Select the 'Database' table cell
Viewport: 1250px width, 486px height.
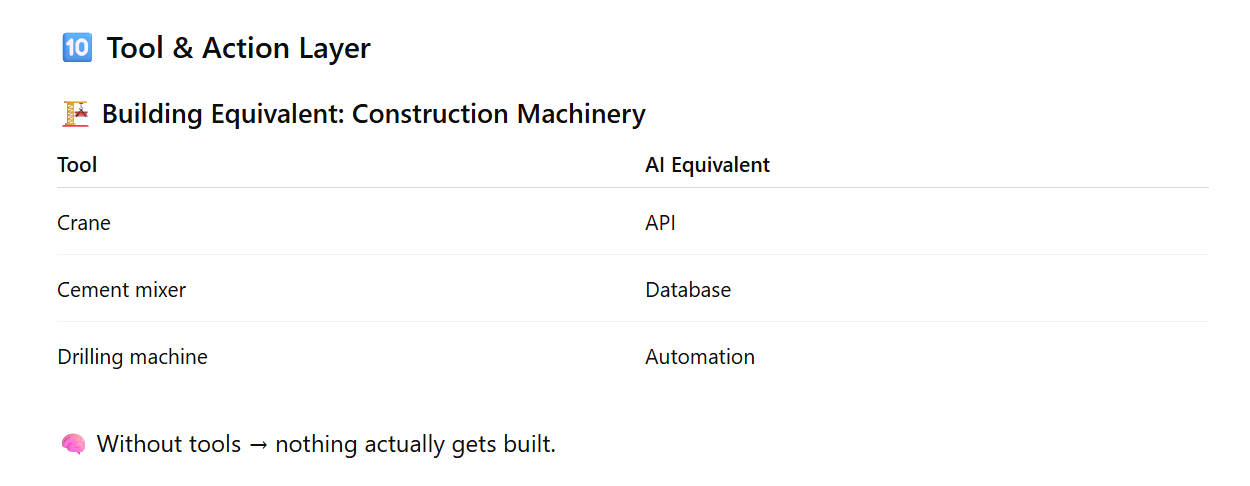pos(687,290)
